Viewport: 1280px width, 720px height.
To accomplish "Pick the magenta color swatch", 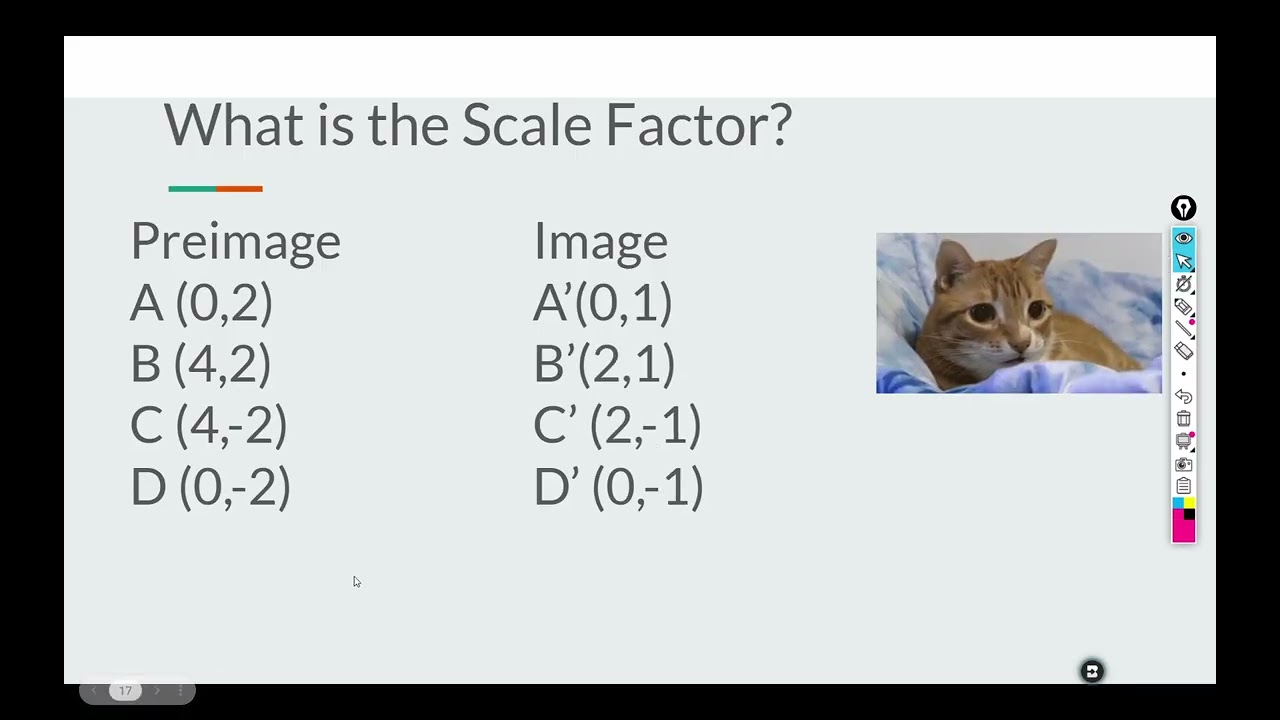I will click(x=1183, y=528).
